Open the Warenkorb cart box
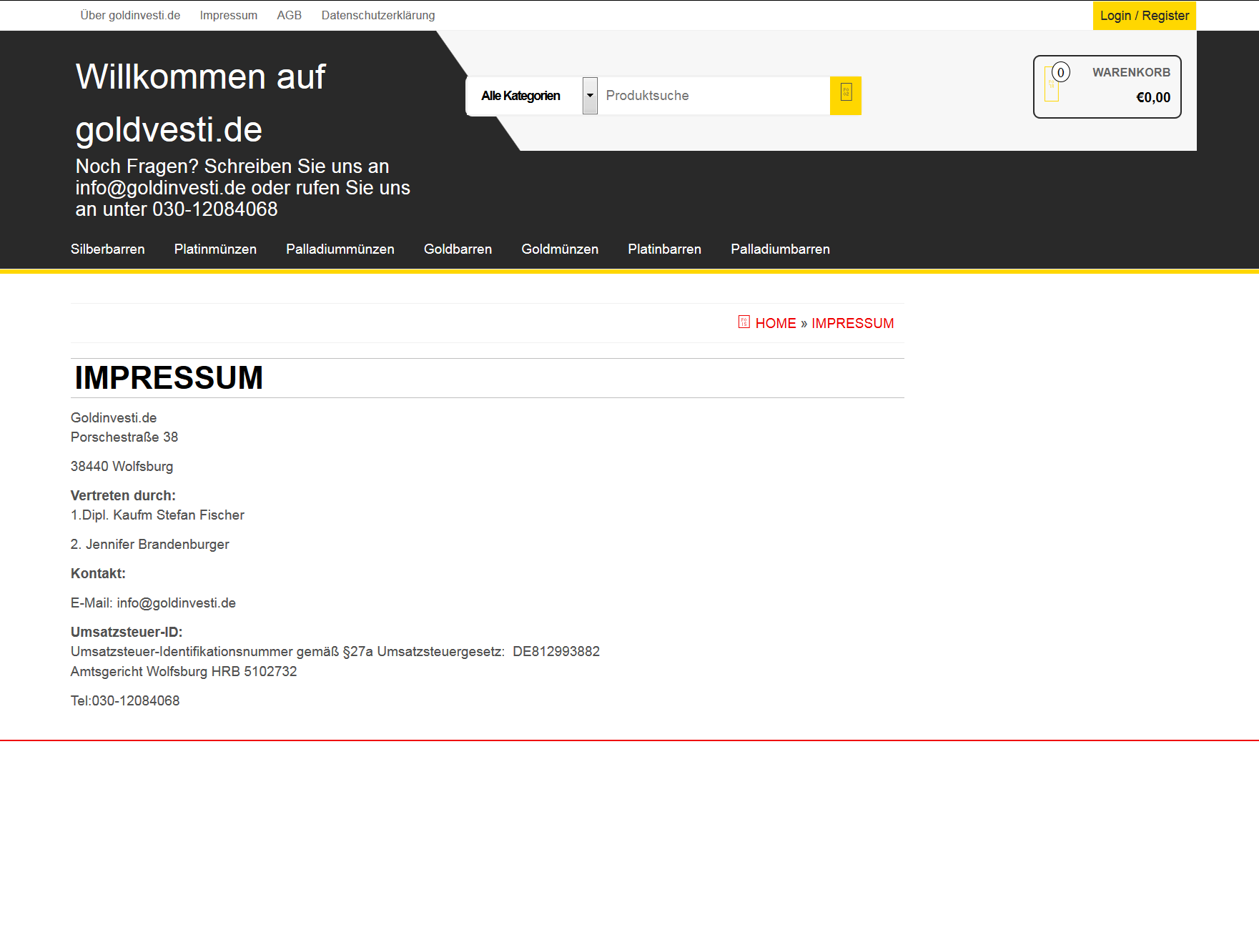Screen dimensions: 1259x952 (x=1107, y=86)
